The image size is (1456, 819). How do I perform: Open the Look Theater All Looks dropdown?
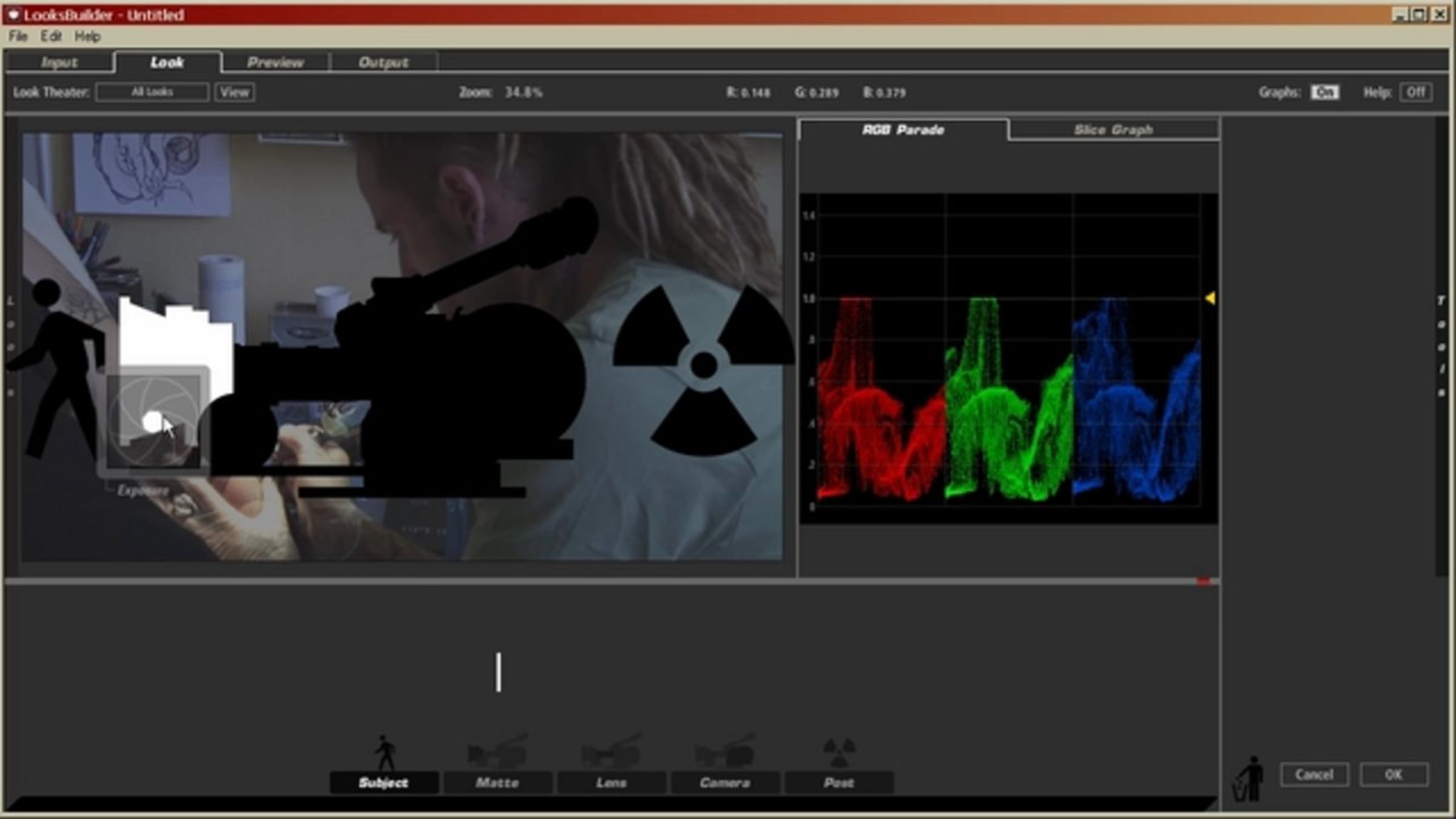152,92
